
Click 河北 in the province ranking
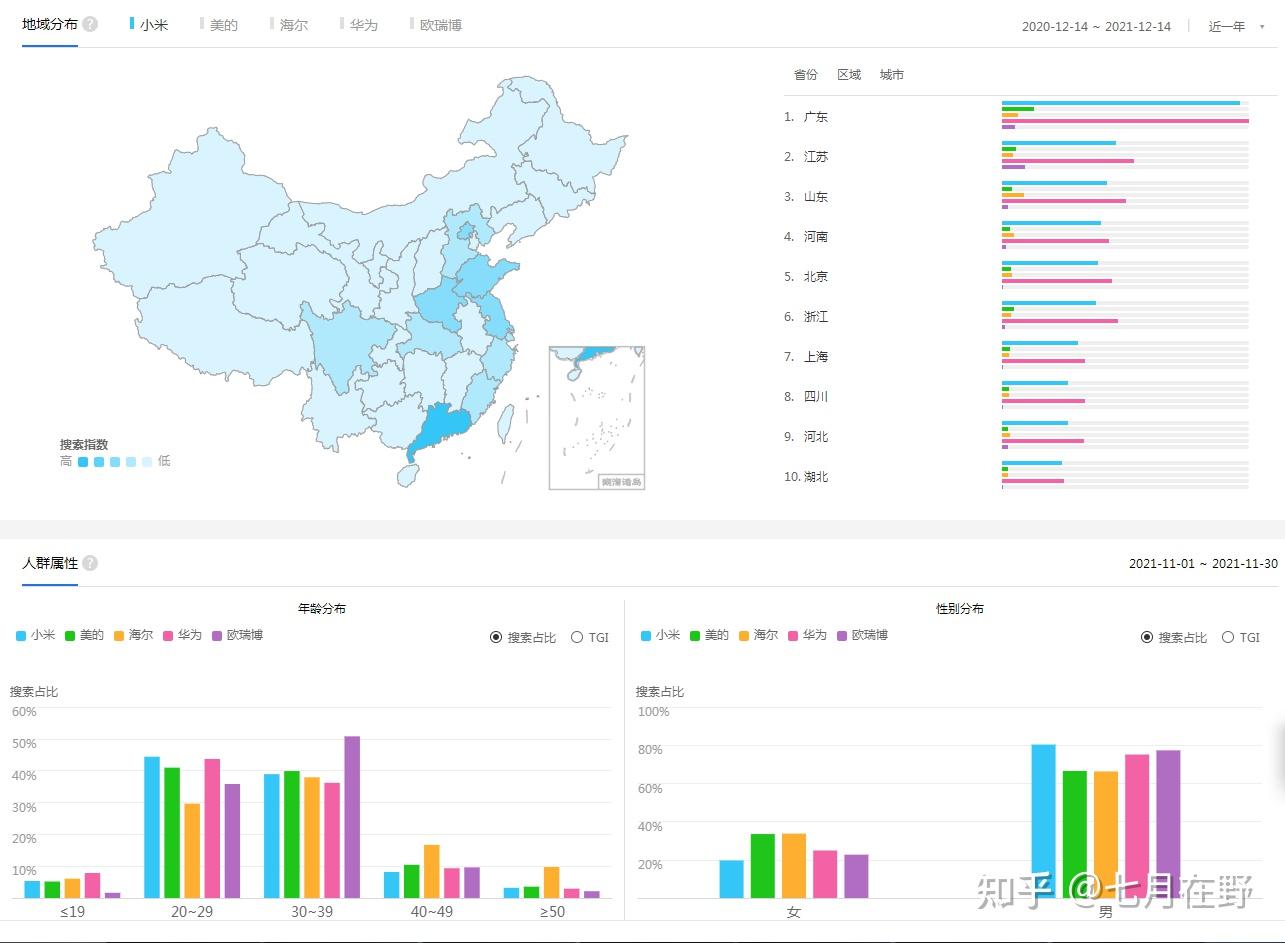pos(816,437)
